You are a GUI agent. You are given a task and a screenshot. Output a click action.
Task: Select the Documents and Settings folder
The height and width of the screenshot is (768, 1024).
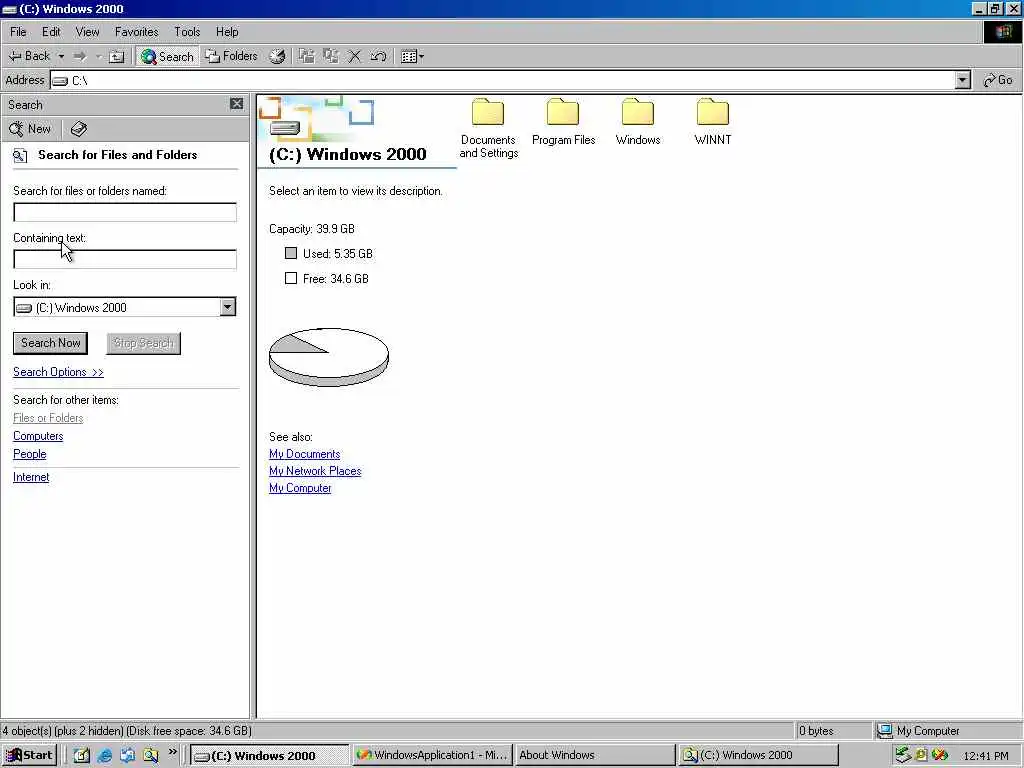488,129
